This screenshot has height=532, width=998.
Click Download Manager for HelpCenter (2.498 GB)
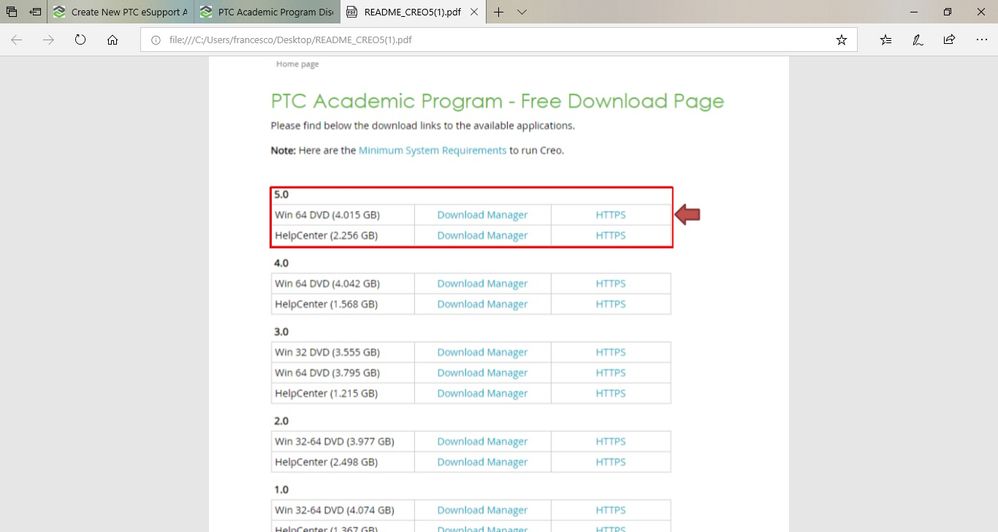482,462
